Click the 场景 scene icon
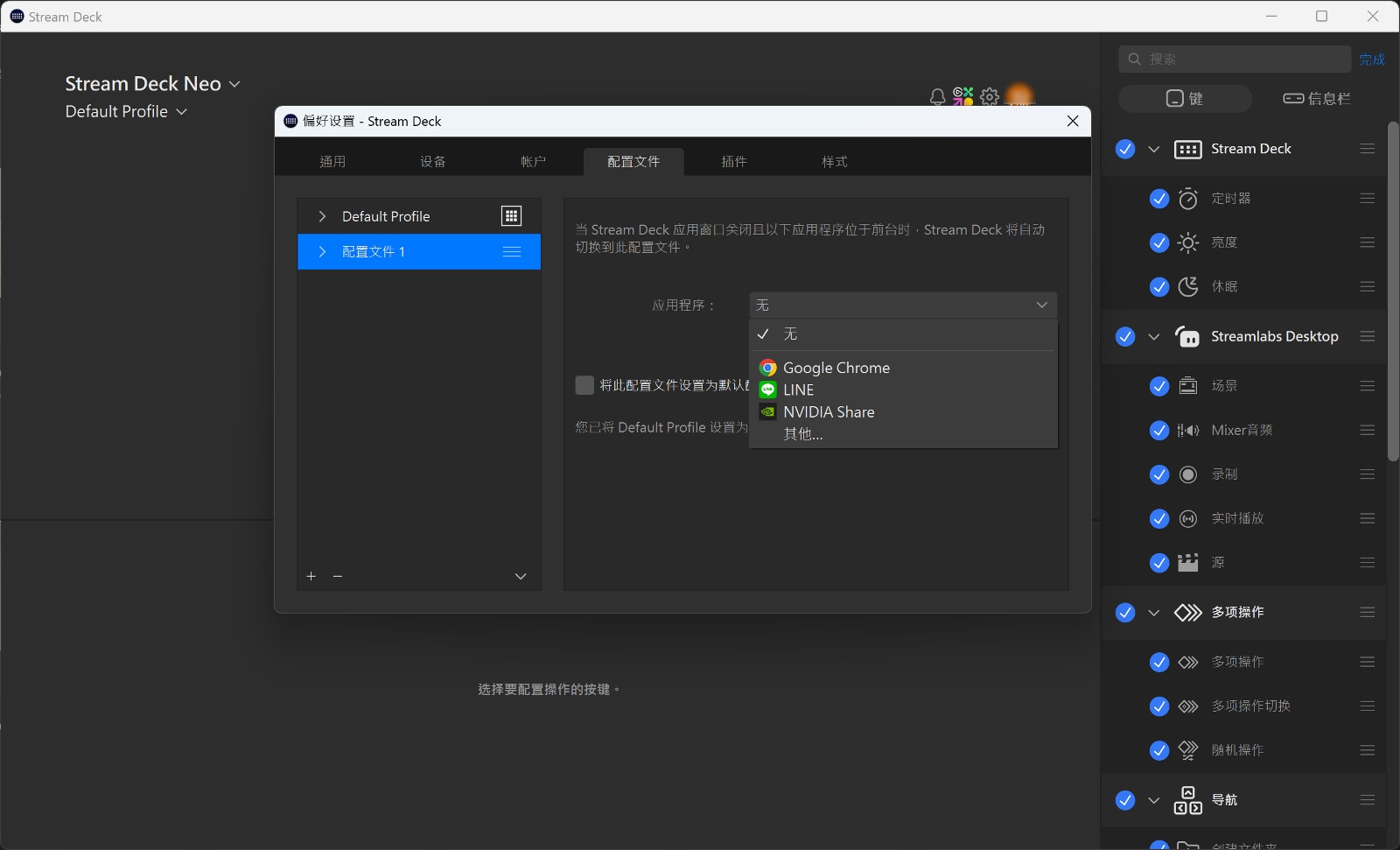The height and width of the screenshot is (850, 1400). (1188, 386)
